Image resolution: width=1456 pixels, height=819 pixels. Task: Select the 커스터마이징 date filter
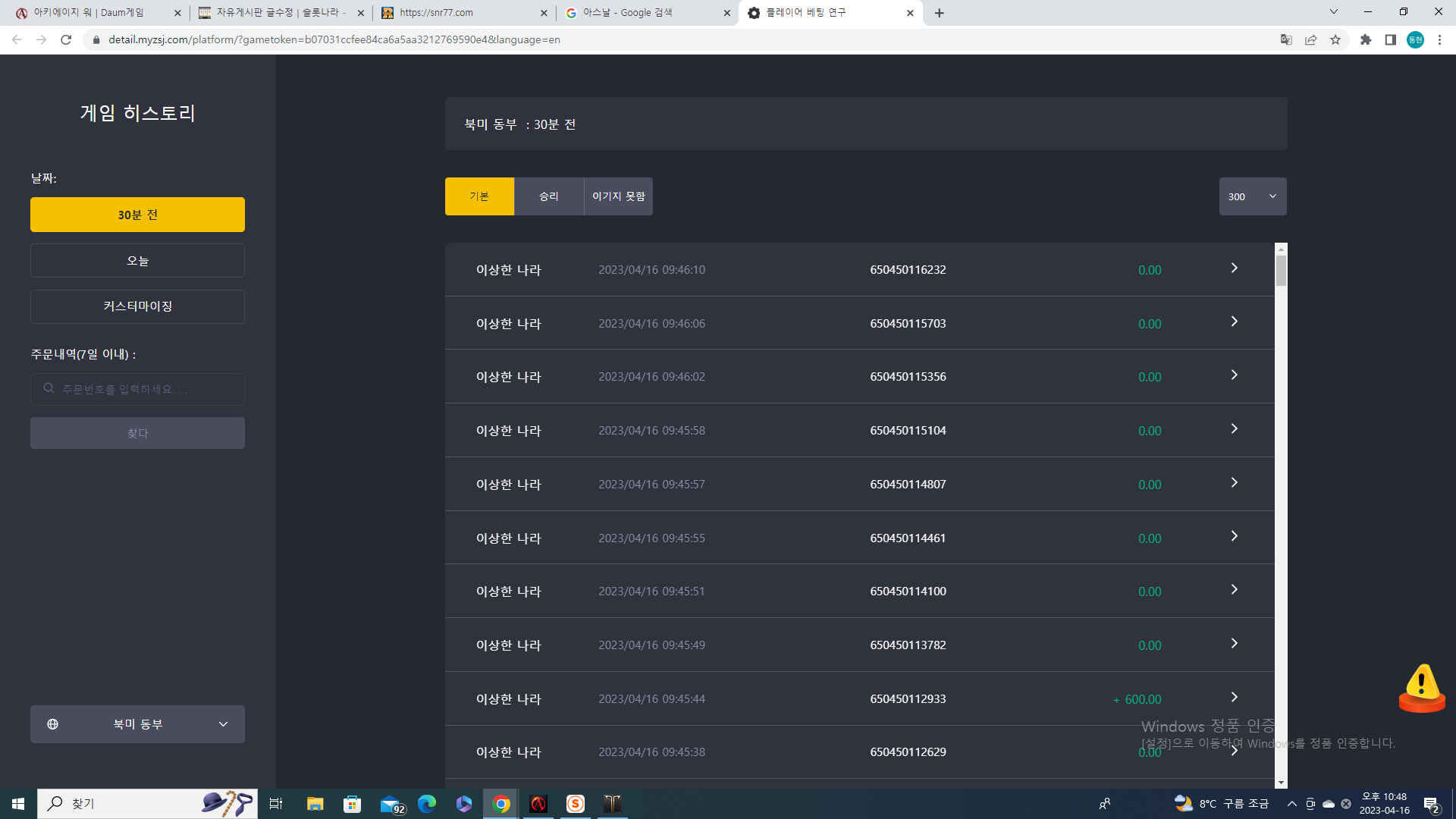point(137,306)
